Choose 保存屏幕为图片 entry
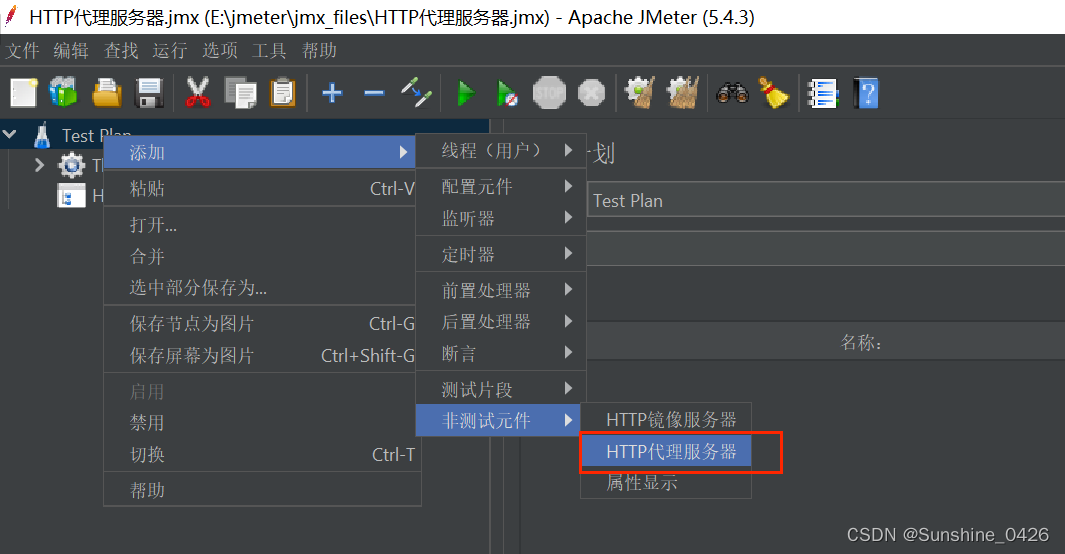 (x=259, y=355)
